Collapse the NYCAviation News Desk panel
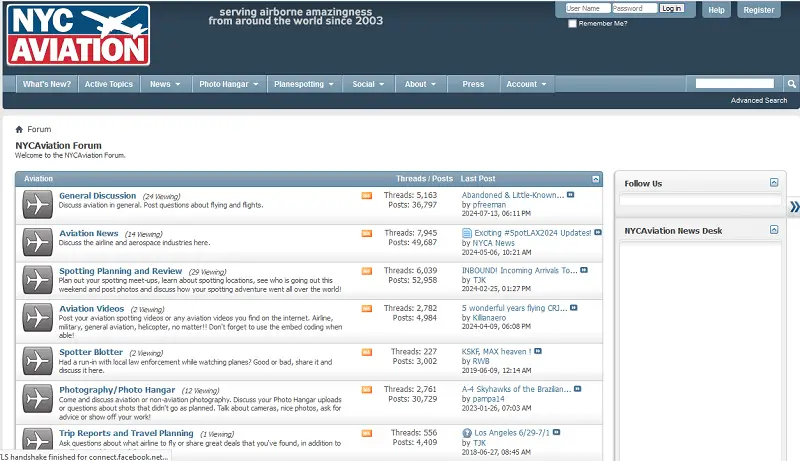Screen dimensions: 800x461 (x=774, y=229)
